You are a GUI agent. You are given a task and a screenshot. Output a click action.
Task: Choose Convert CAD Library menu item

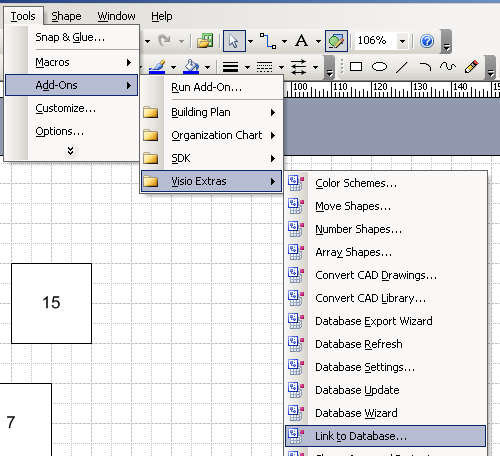pyautogui.click(x=386, y=298)
